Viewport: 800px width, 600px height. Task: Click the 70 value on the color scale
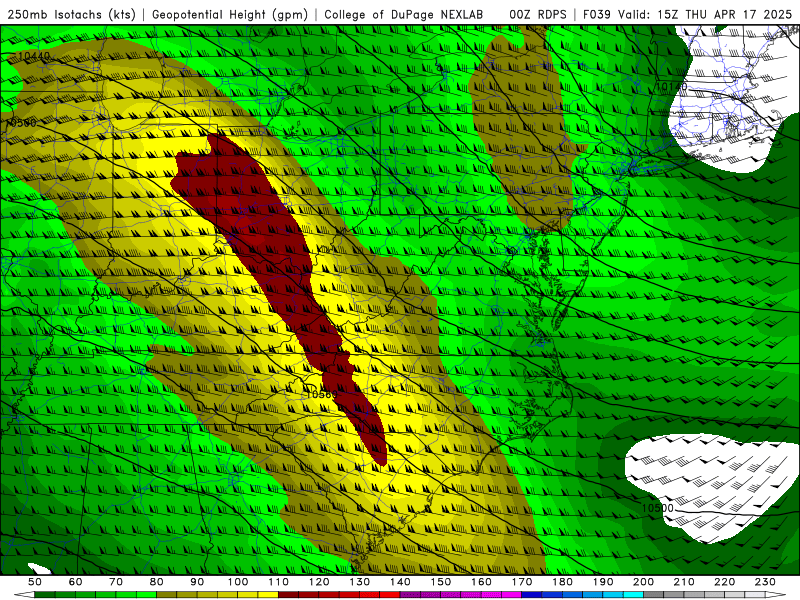pos(116,582)
